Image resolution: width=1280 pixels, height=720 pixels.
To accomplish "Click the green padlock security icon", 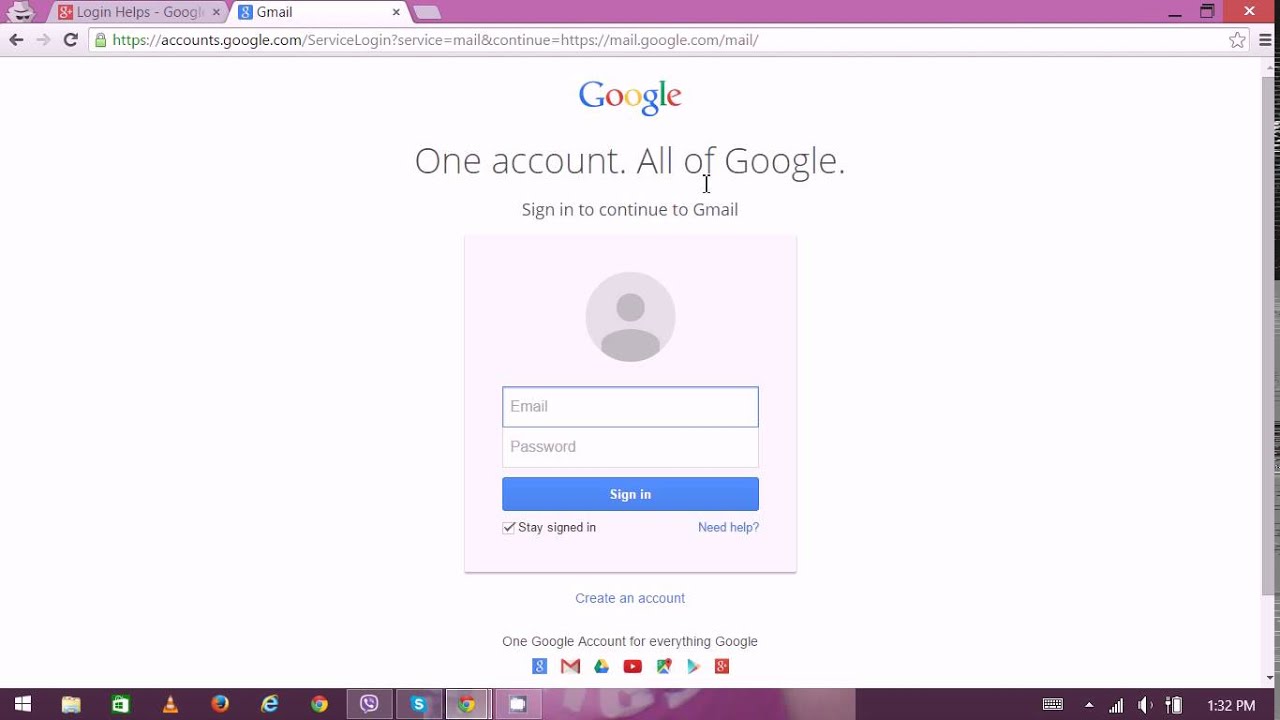I will pyautogui.click(x=100, y=40).
